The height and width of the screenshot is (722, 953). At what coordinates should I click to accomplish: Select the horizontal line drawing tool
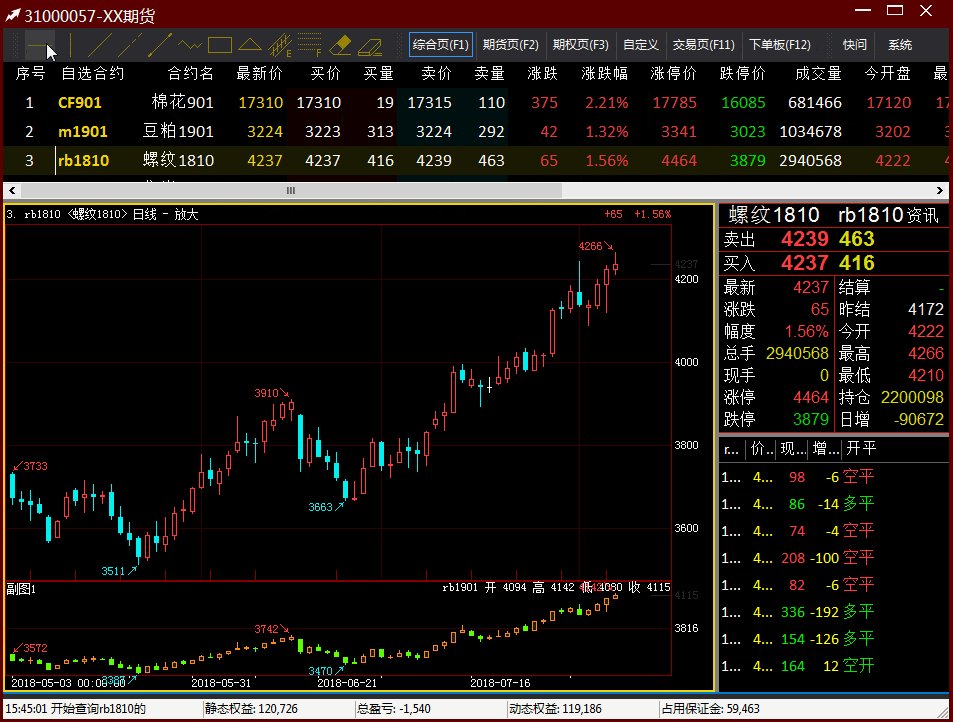(x=40, y=45)
